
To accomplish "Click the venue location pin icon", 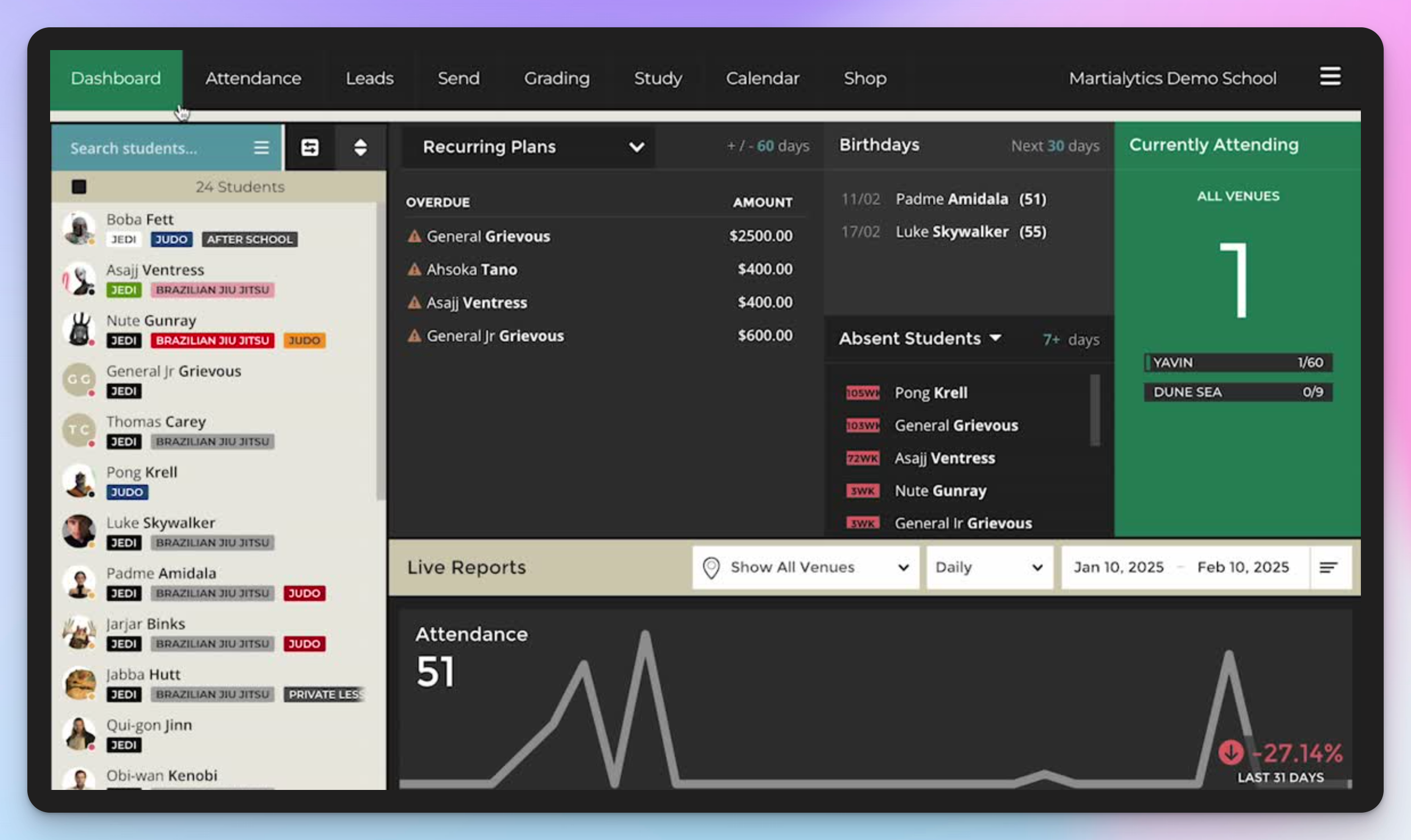I will pos(711,567).
